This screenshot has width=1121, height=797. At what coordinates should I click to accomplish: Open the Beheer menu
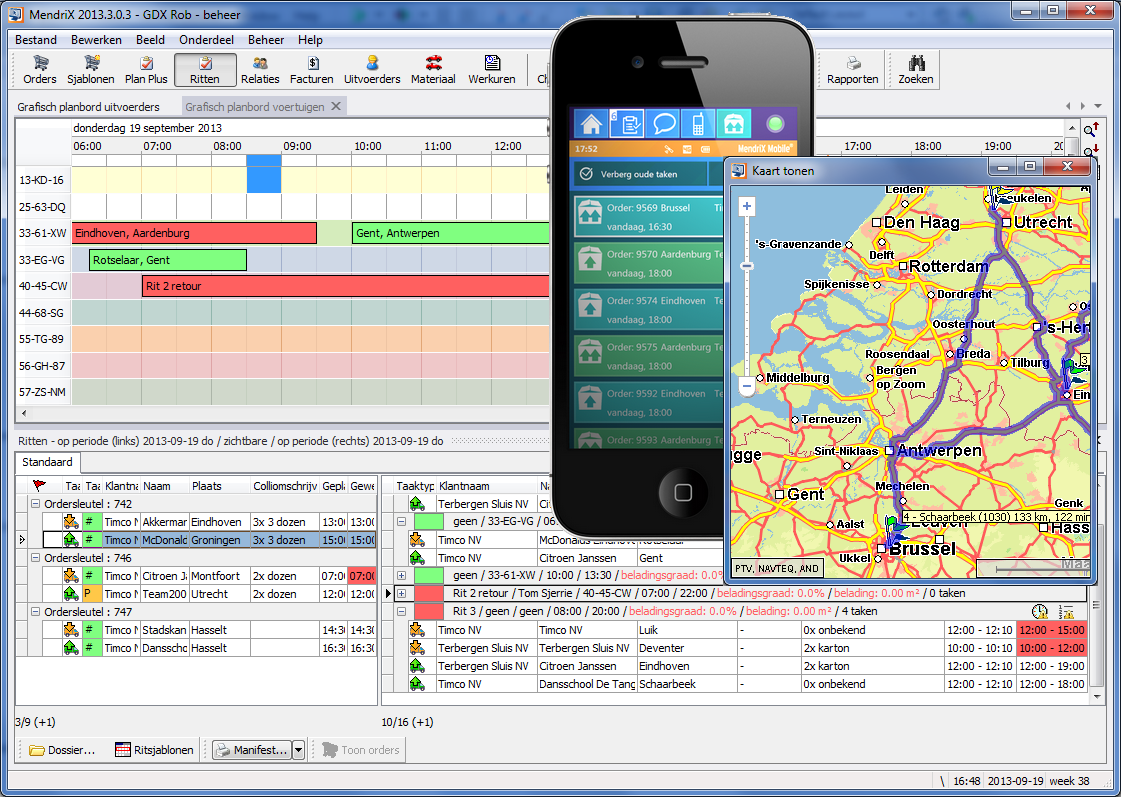[266, 40]
